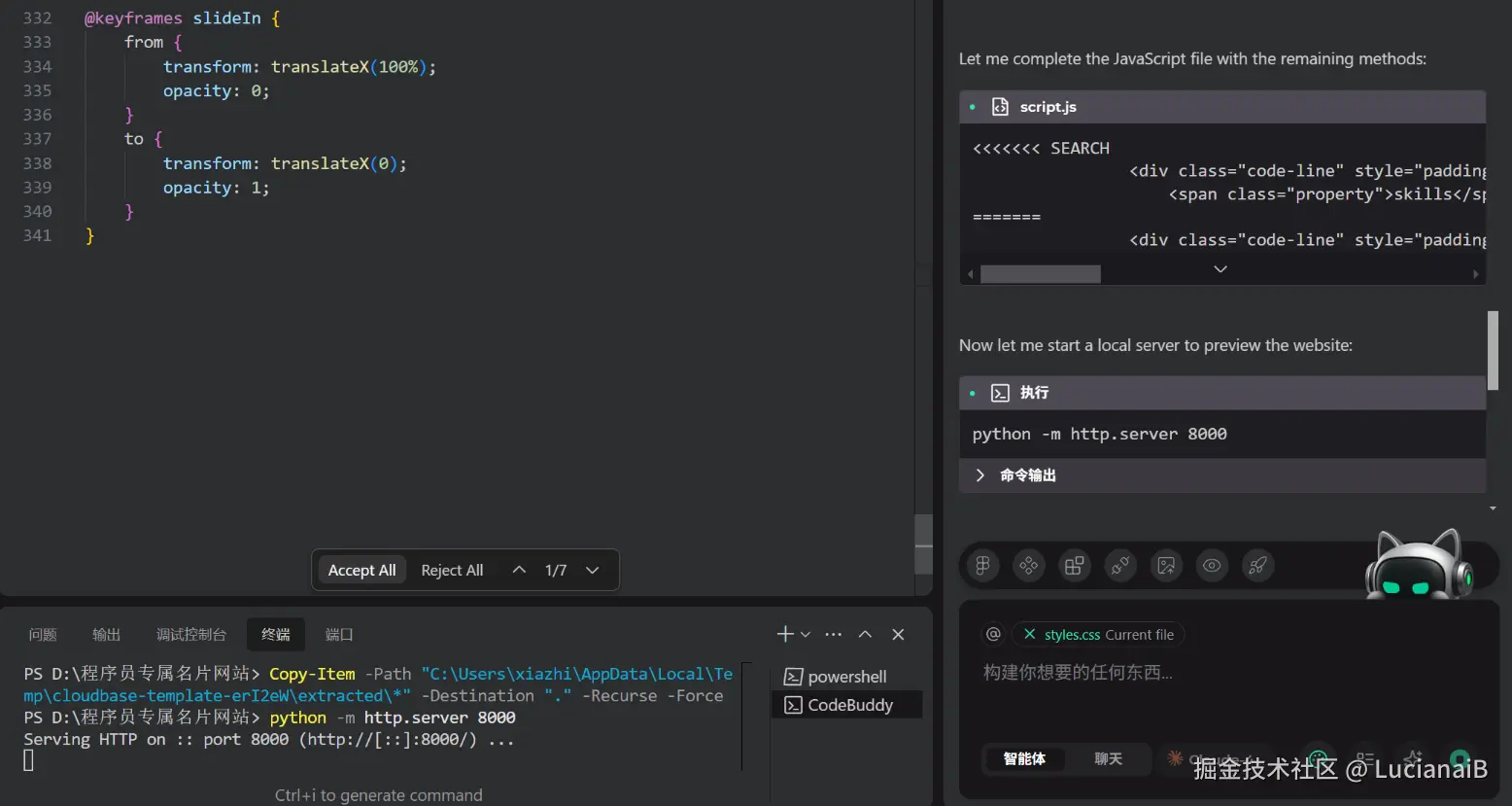
Task: Click the script.js code block header
Action: (x=1222, y=107)
